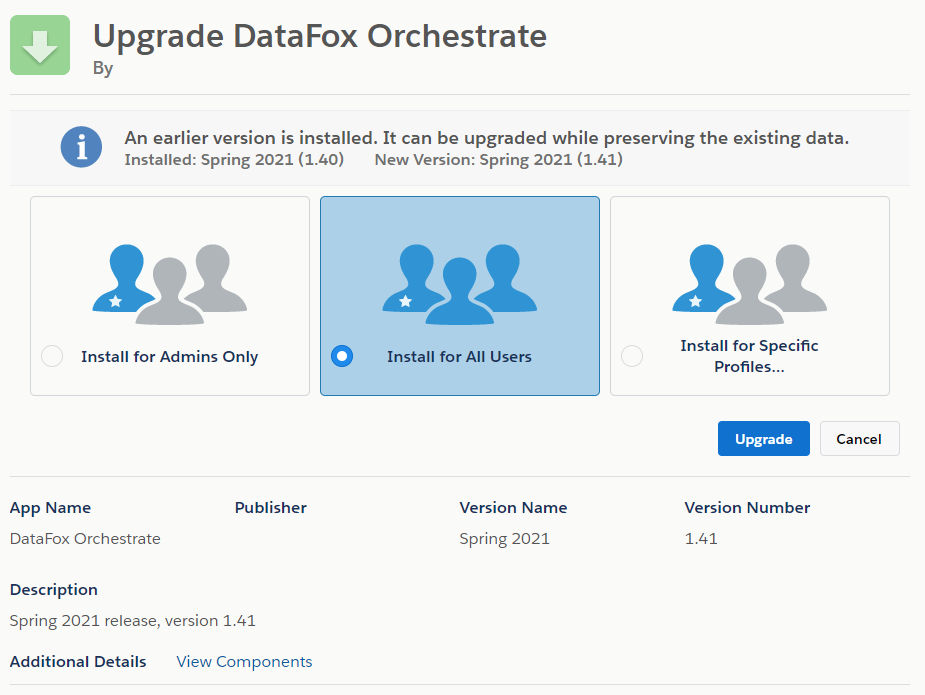Click the Upgrade DataFox Orchestrate heading
This screenshot has height=695, width=925.
point(320,36)
